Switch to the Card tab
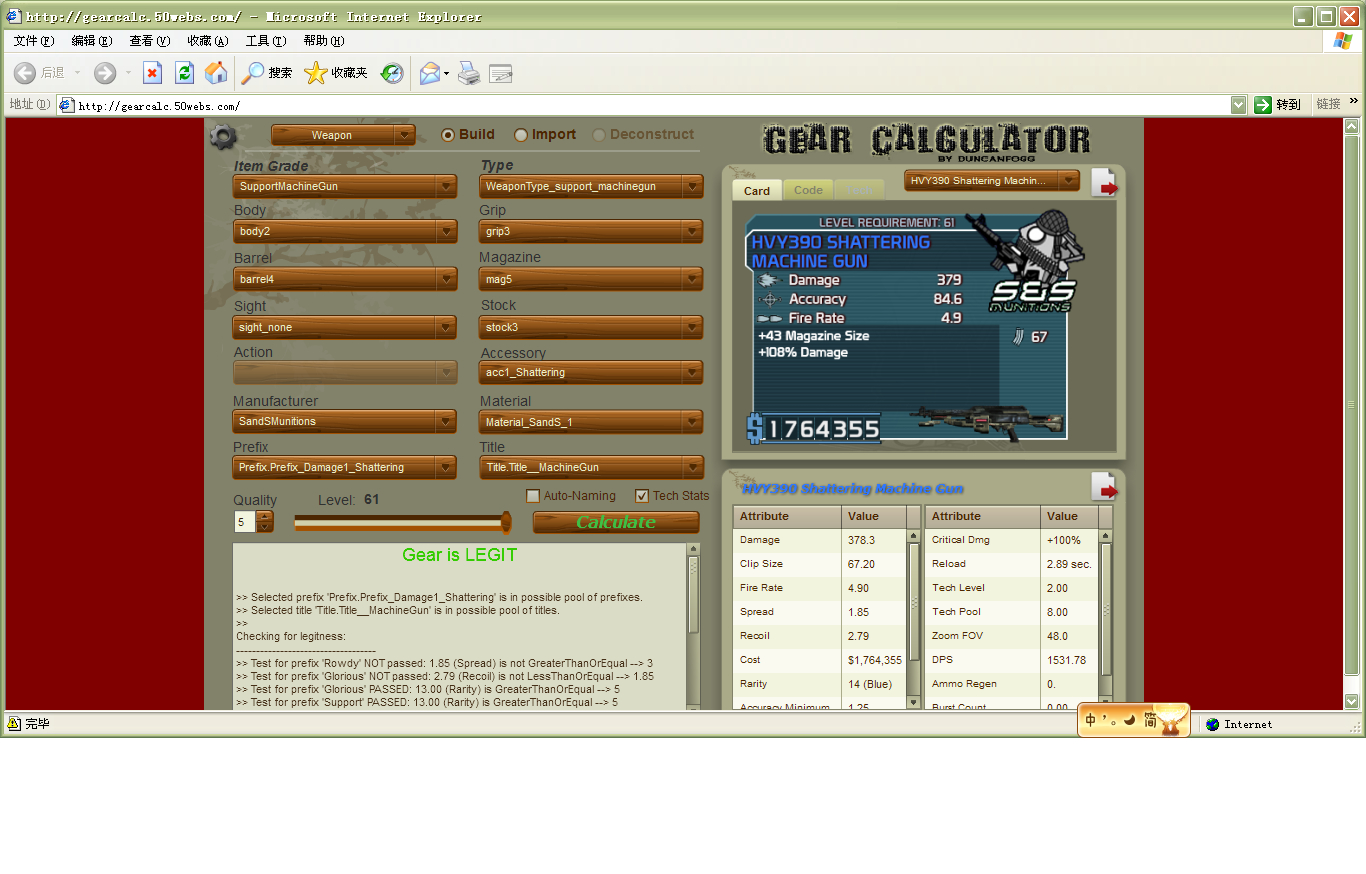Image resolution: width=1366 pixels, height=874 pixels. pyautogui.click(x=757, y=190)
